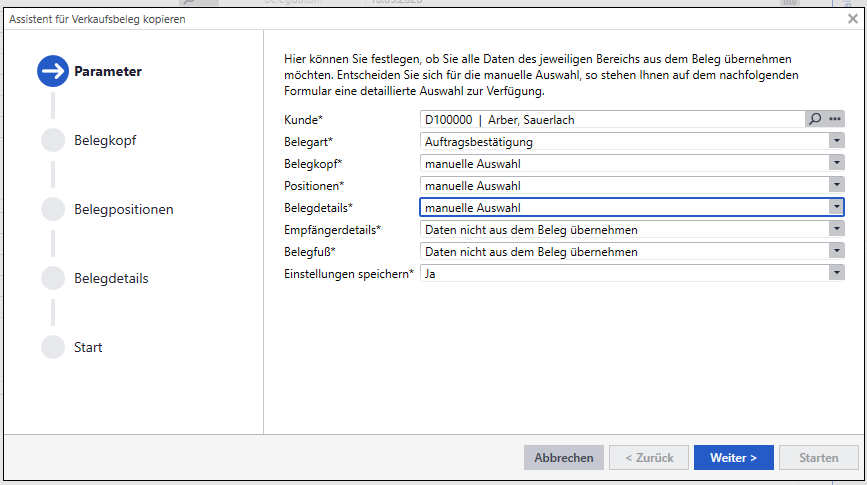Click the Abbrechen button

coord(563,458)
